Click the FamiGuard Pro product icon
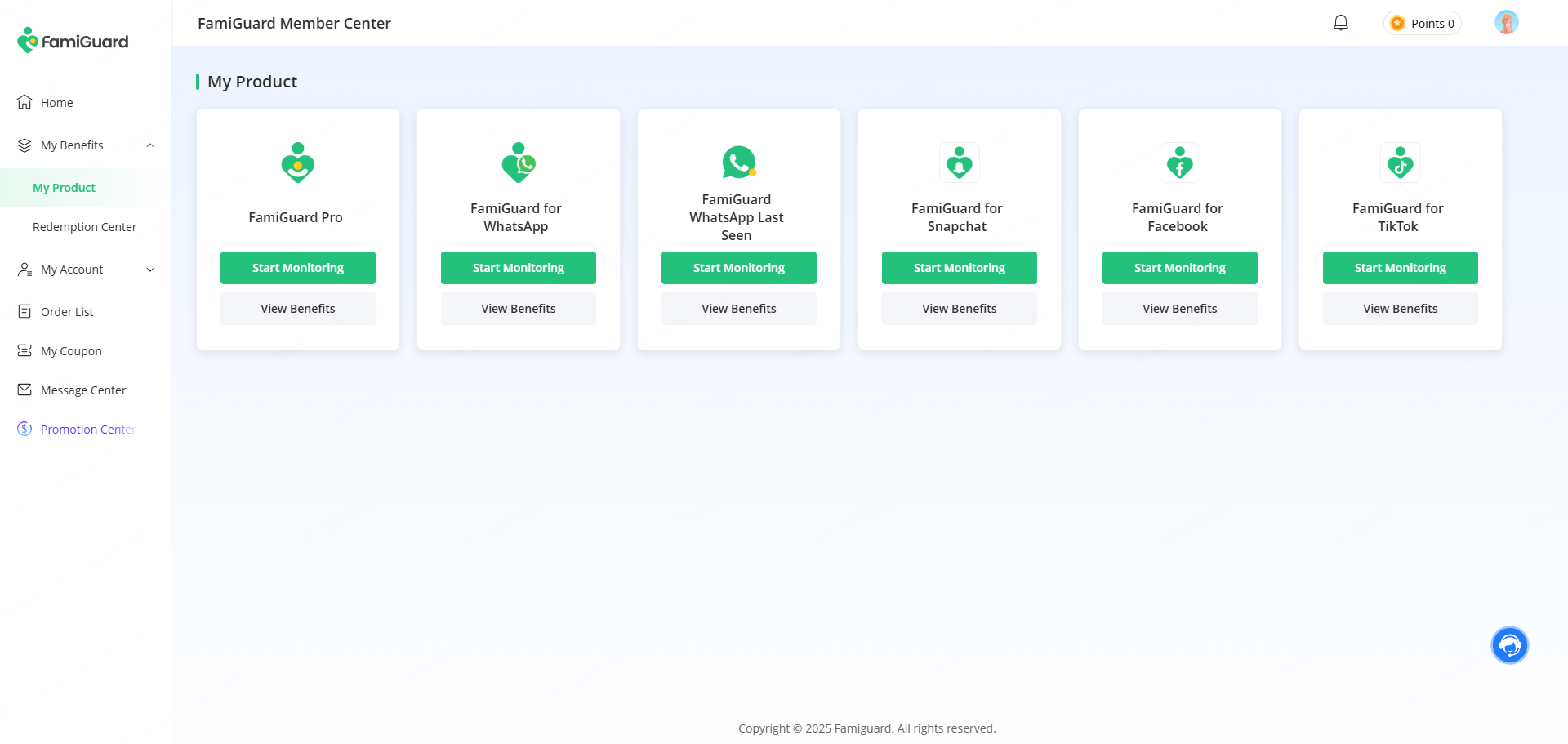This screenshot has height=744, width=1568. tap(298, 163)
